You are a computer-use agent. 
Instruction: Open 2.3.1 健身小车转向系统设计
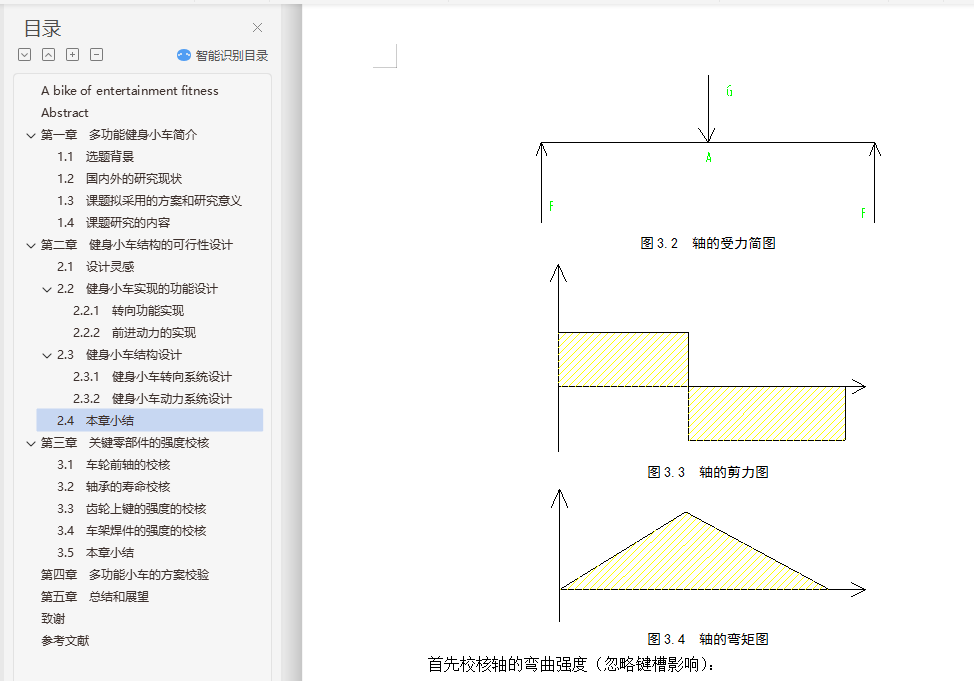click(152, 377)
